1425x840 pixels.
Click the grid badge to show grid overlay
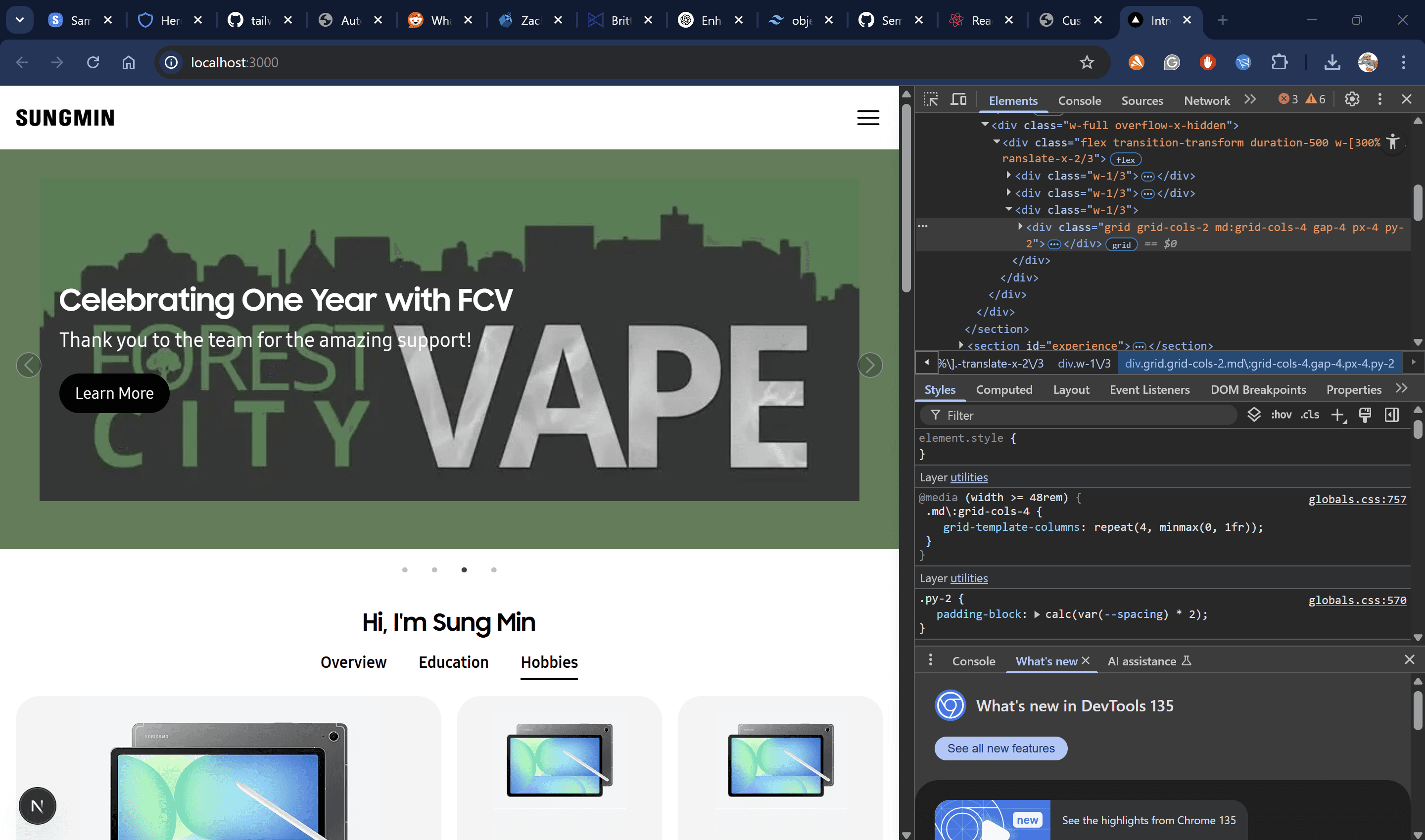point(1122,244)
